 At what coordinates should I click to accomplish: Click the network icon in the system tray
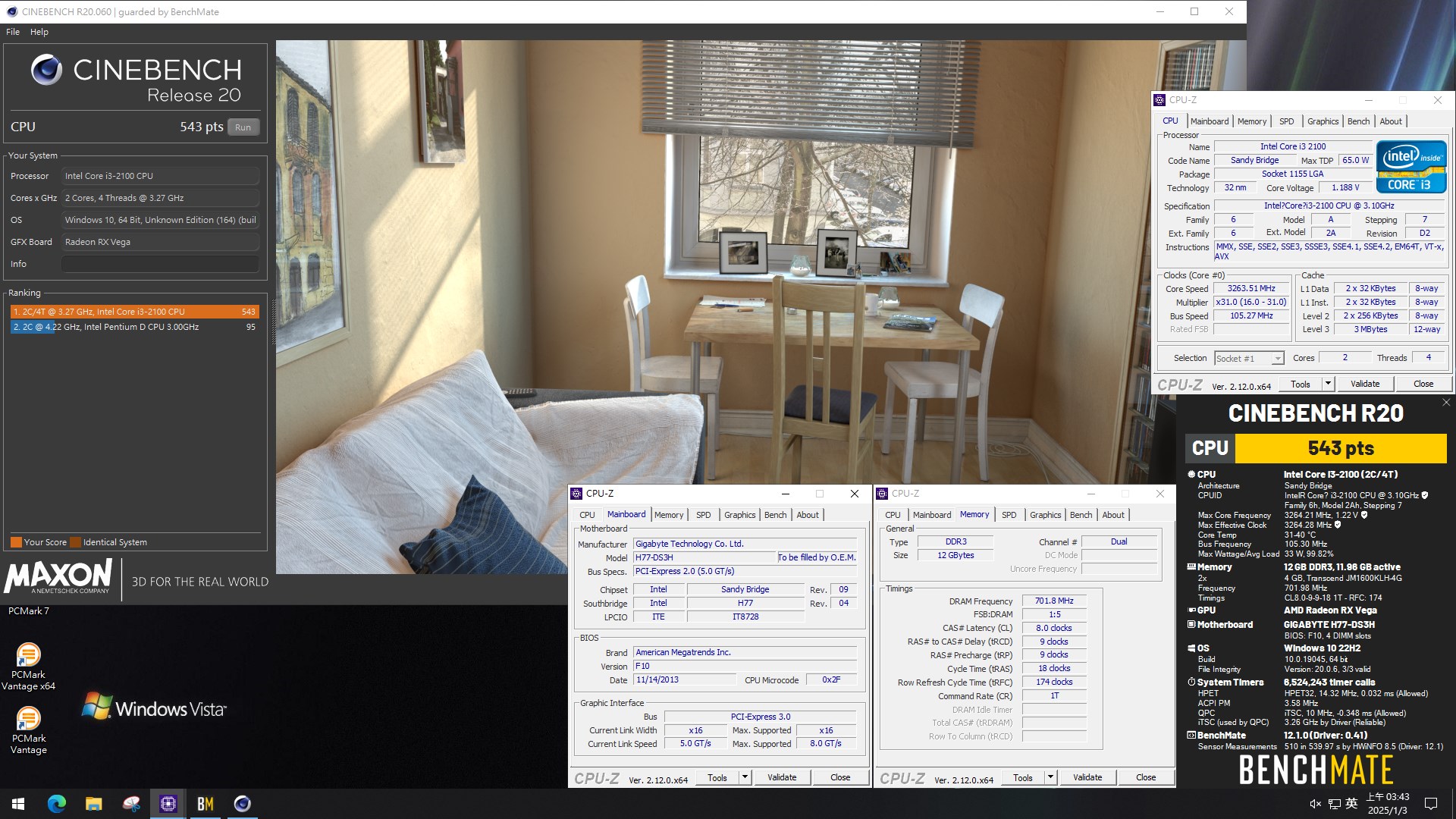pos(1335,804)
